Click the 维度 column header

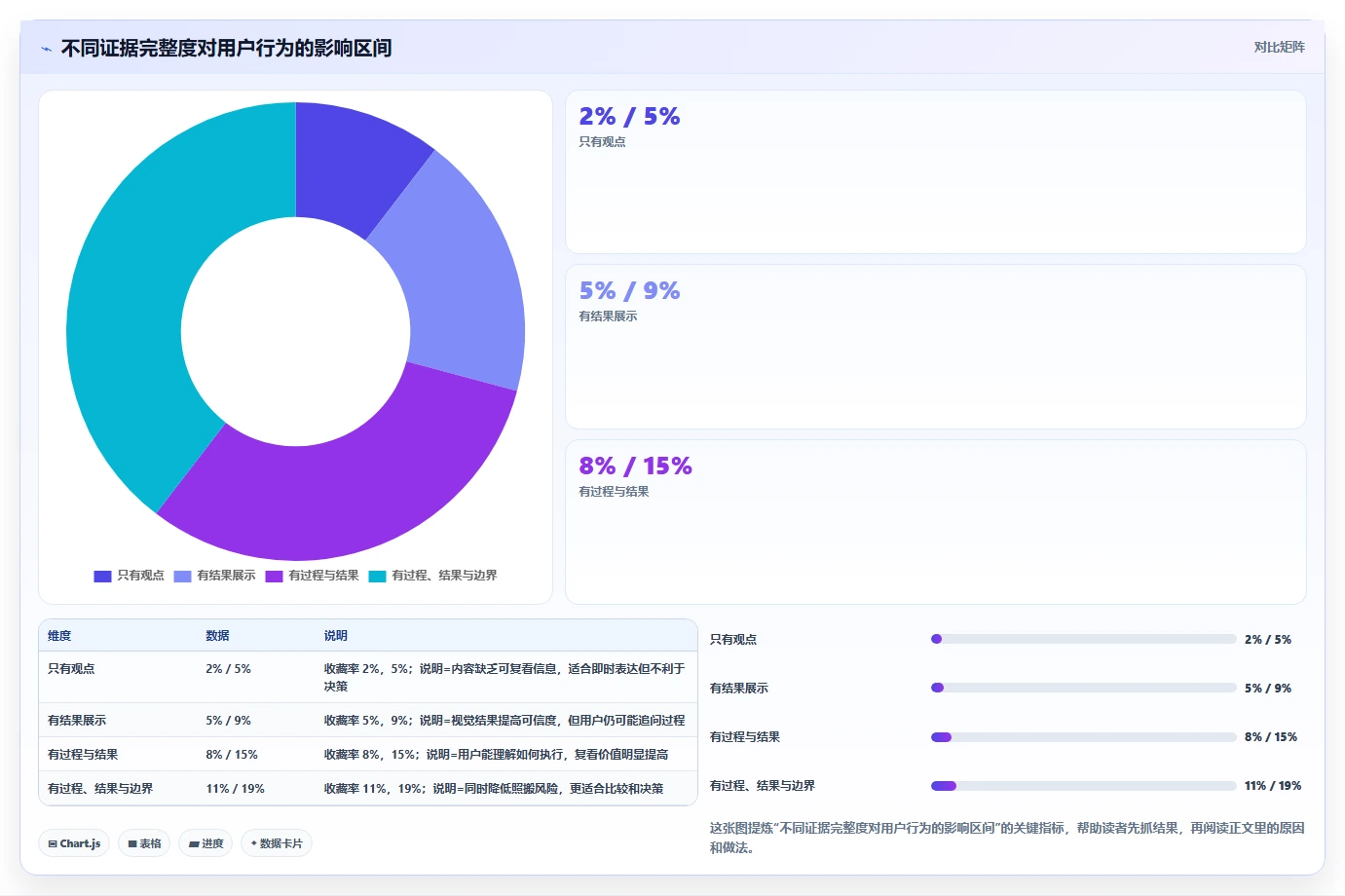click(59, 635)
